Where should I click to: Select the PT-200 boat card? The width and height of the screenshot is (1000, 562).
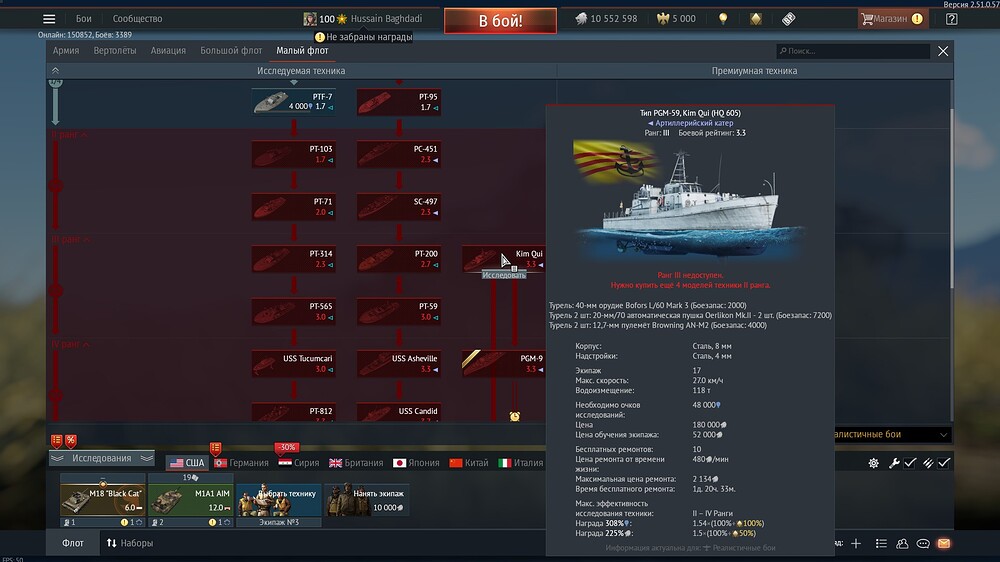coord(399,259)
